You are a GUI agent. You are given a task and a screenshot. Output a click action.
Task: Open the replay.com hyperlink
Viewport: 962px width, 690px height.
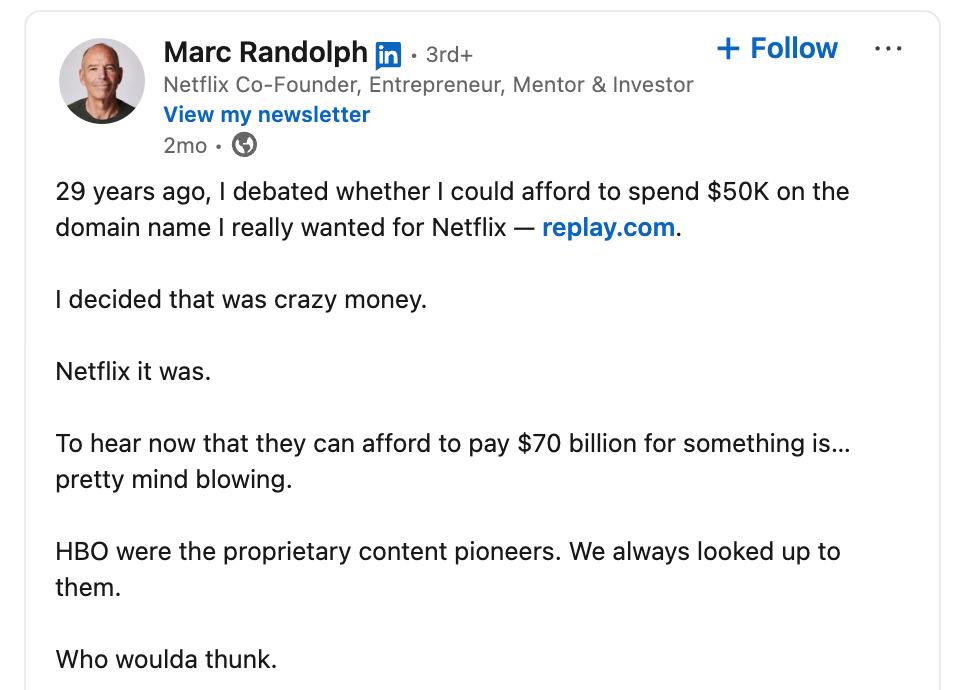(x=608, y=227)
